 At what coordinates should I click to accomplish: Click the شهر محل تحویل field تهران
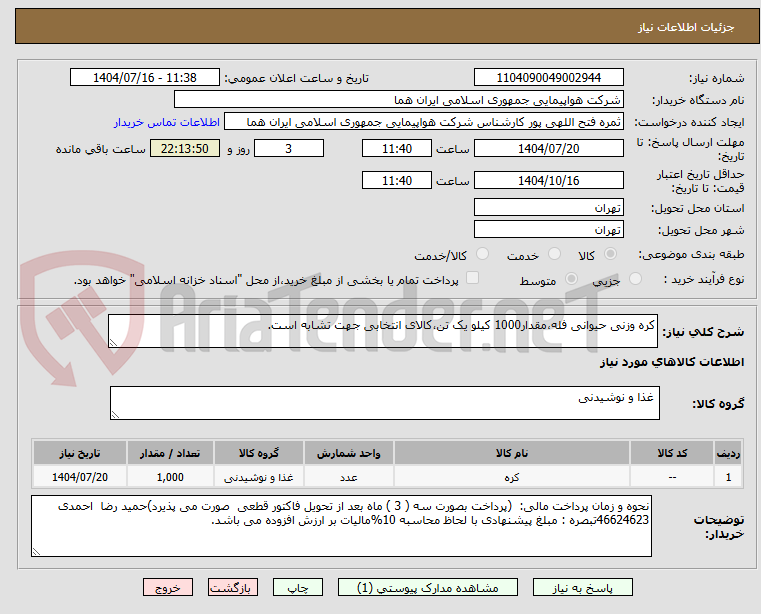coord(548,230)
